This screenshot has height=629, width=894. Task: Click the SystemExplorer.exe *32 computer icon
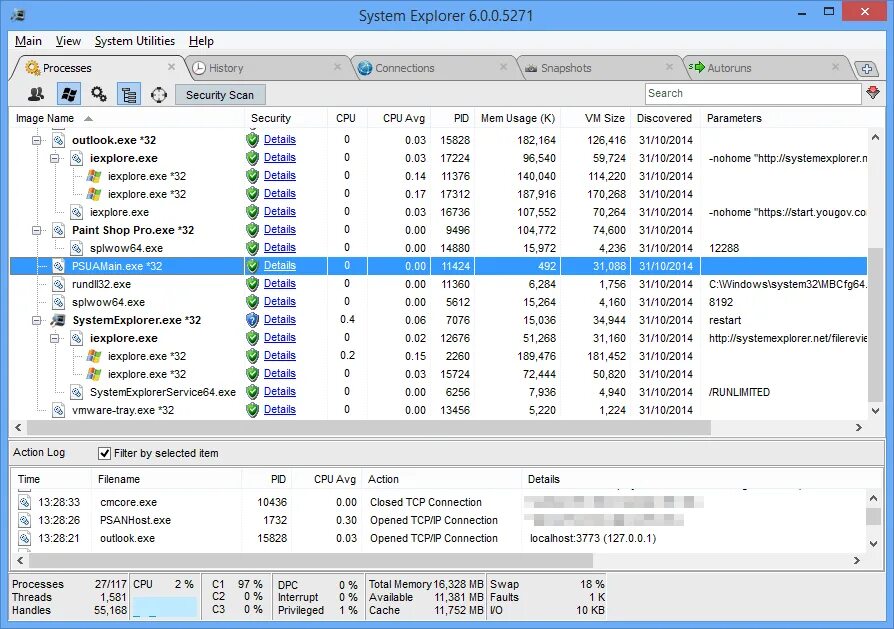tap(58, 320)
